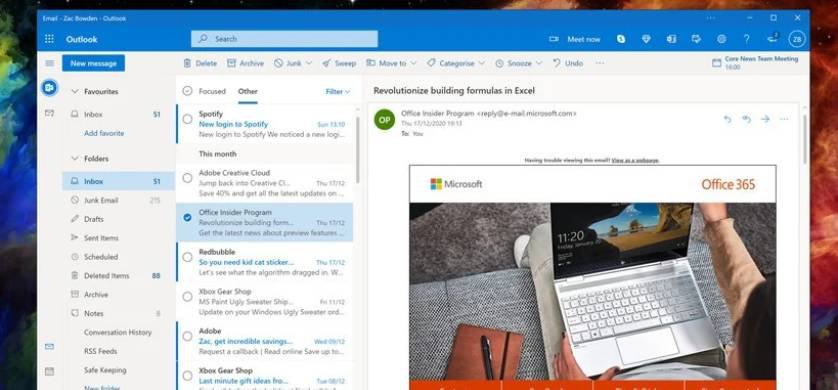Switch to the Focused tab
Viewport: 838px width, 390px height.
[x=212, y=91]
